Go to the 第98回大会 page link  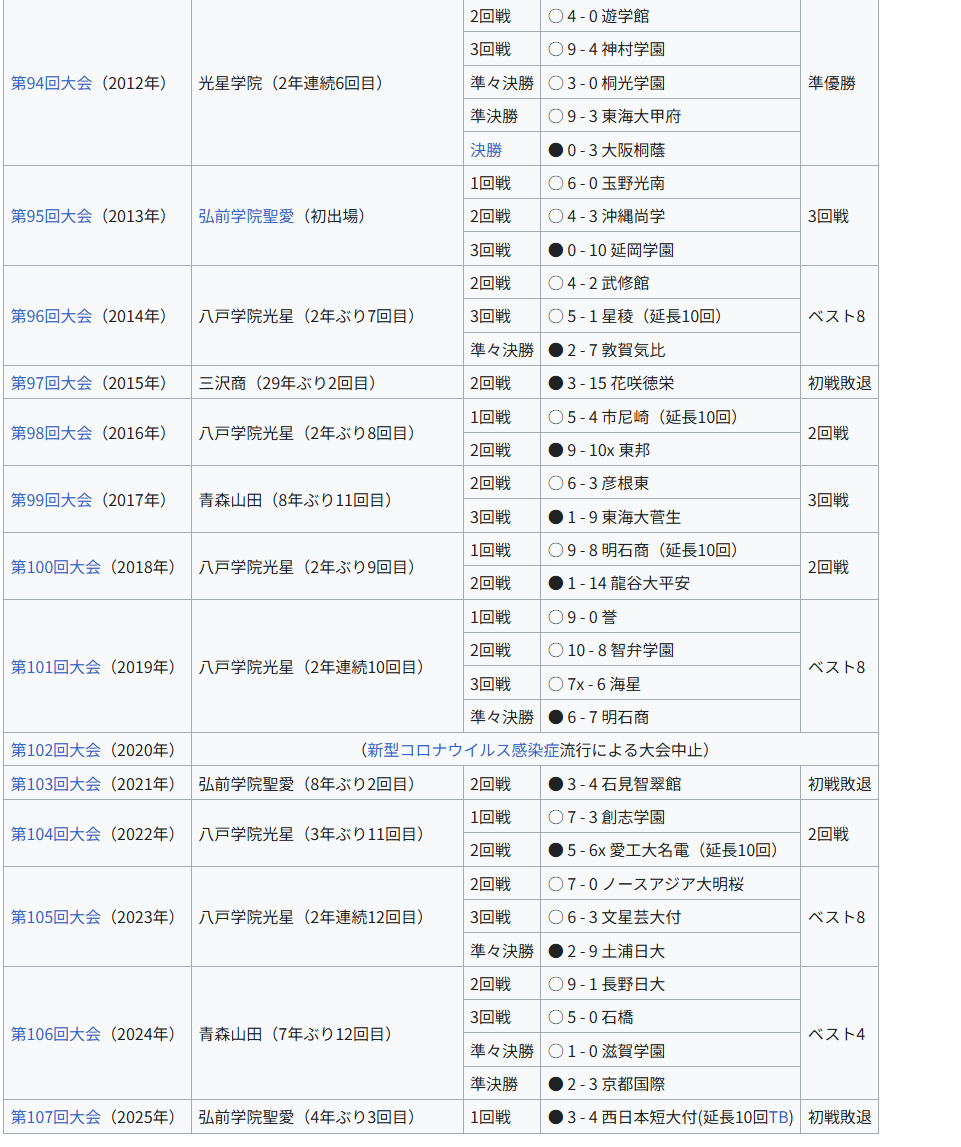51,433
